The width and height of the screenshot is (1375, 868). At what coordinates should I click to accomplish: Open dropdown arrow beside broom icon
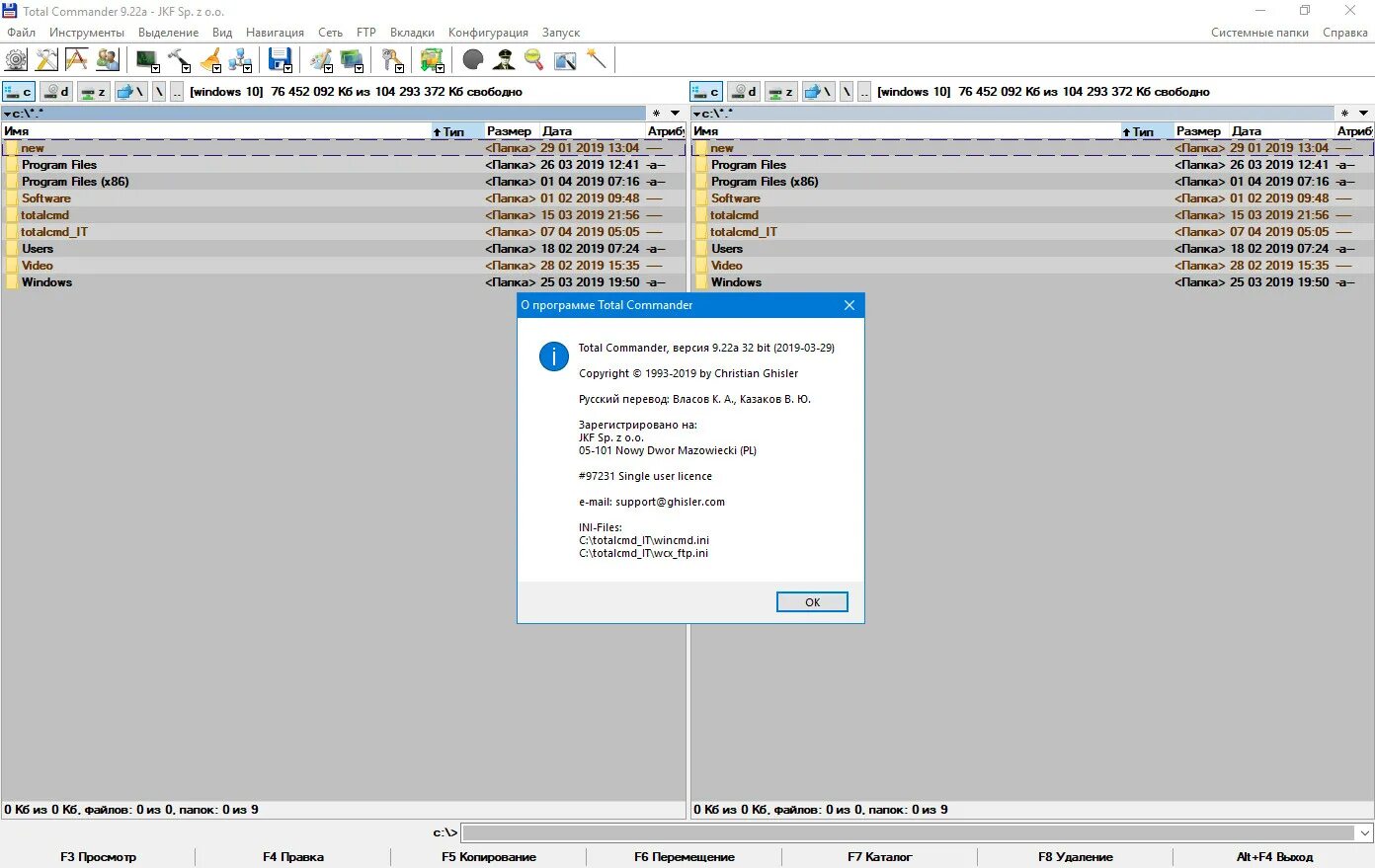(x=218, y=68)
